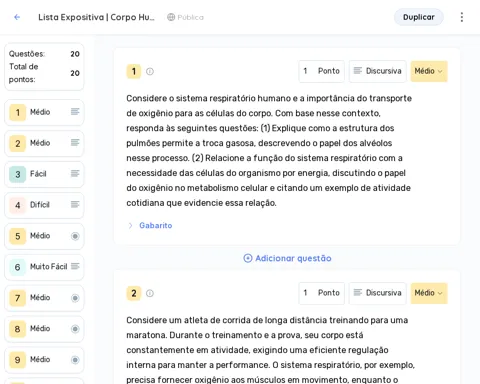Select question 6 Muito Fácil in sidebar

(x=44, y=267)
